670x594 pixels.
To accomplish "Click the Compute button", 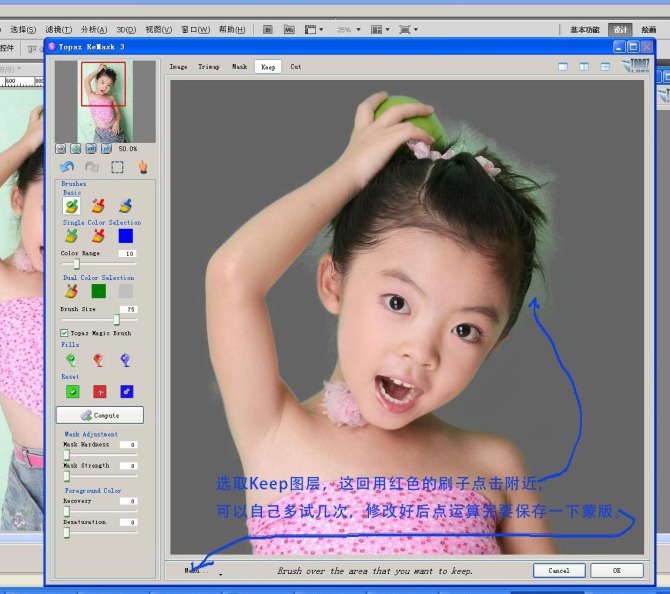I will (x=100, y=415).
